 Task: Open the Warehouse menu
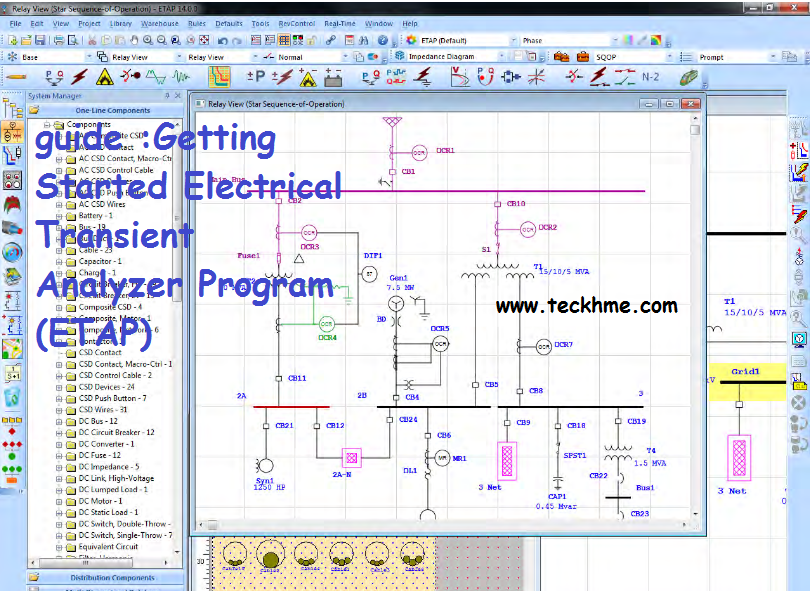tap(160, 24)
